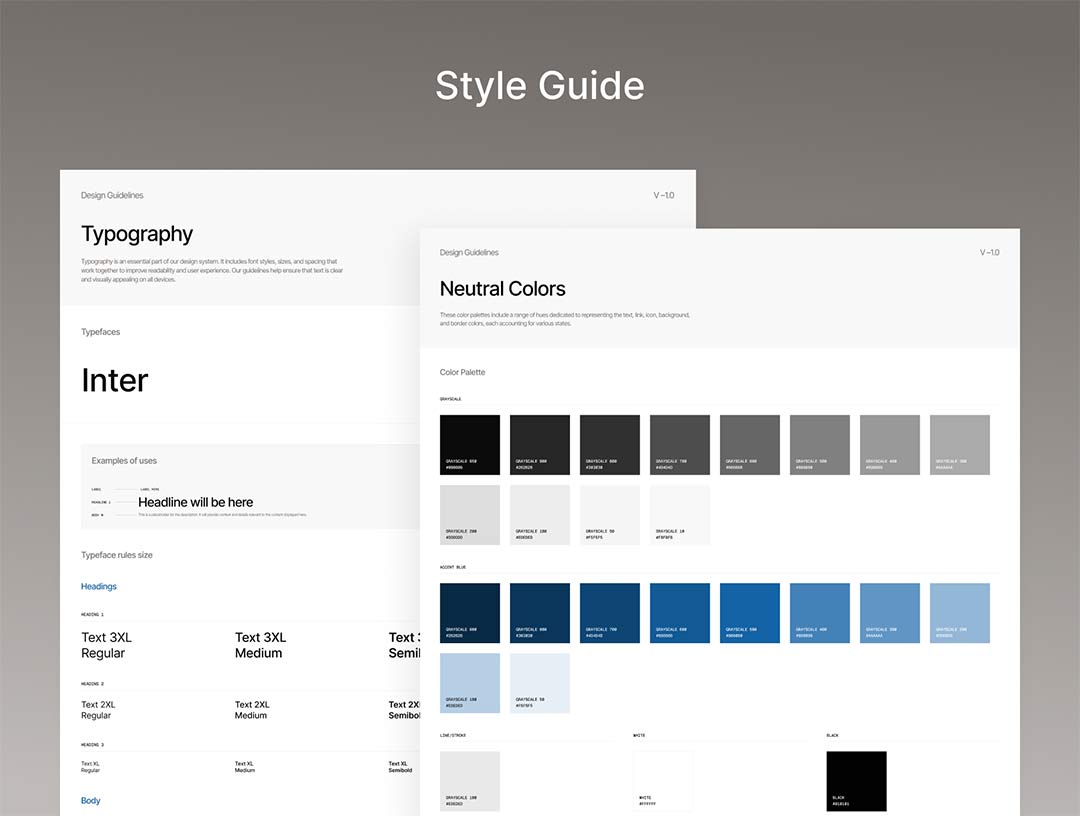The width and height of the screenshot is (1080, 816).
Task: Pick the Grayscale 700 swatch in Grayscale row
Action: point(680,445)
